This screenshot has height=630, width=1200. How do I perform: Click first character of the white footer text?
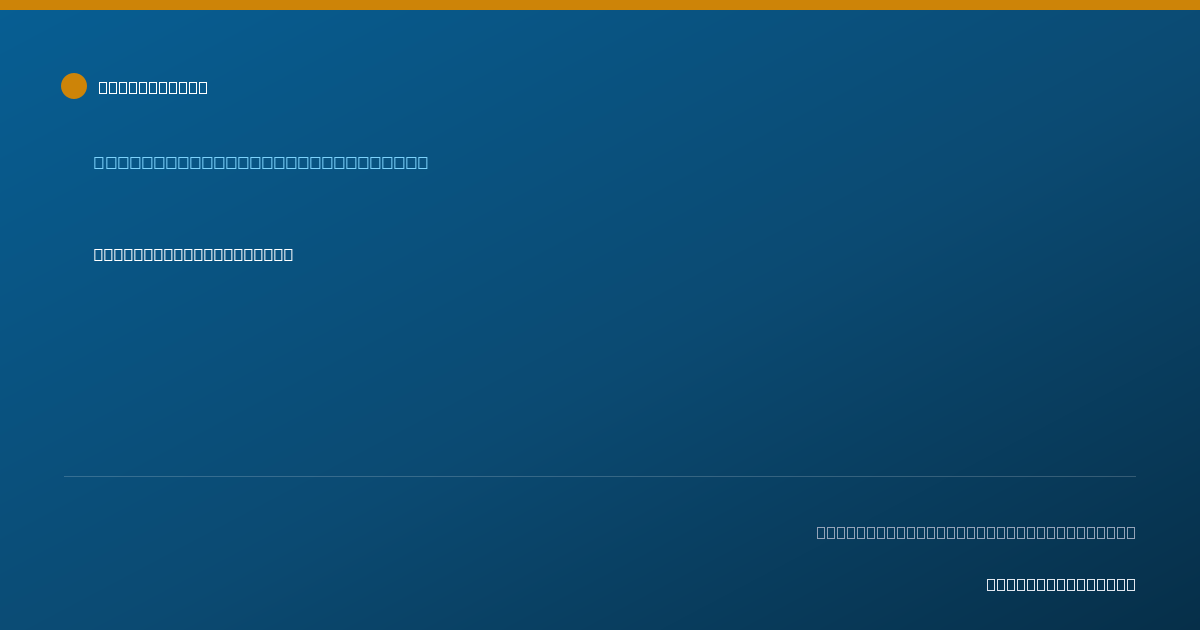click(991, 584)
